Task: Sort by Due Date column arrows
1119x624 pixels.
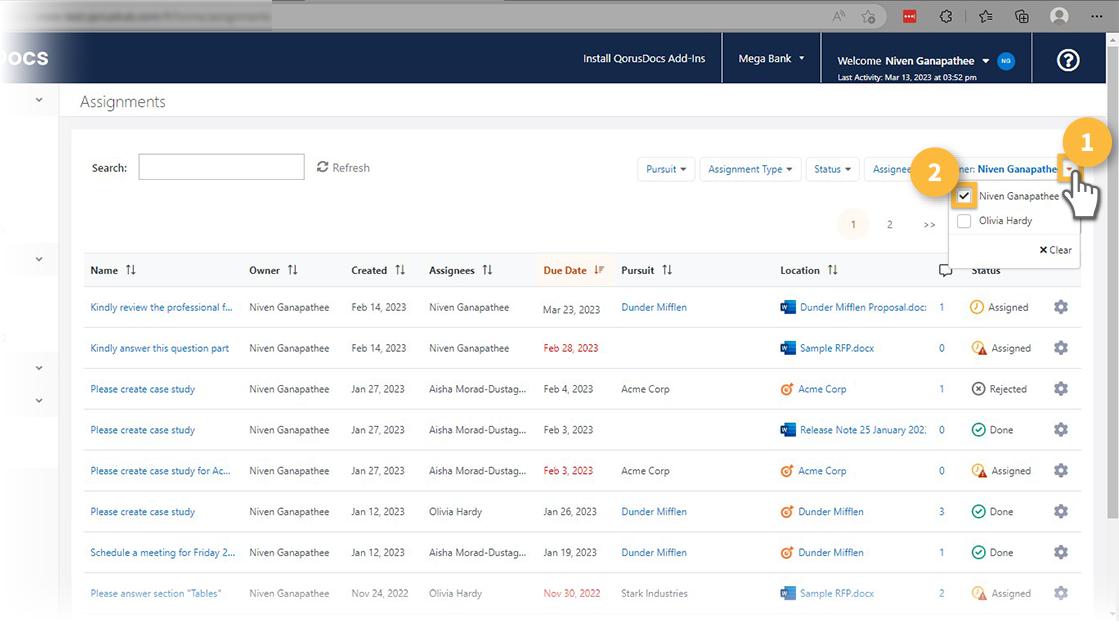Action: coord(599,270)
